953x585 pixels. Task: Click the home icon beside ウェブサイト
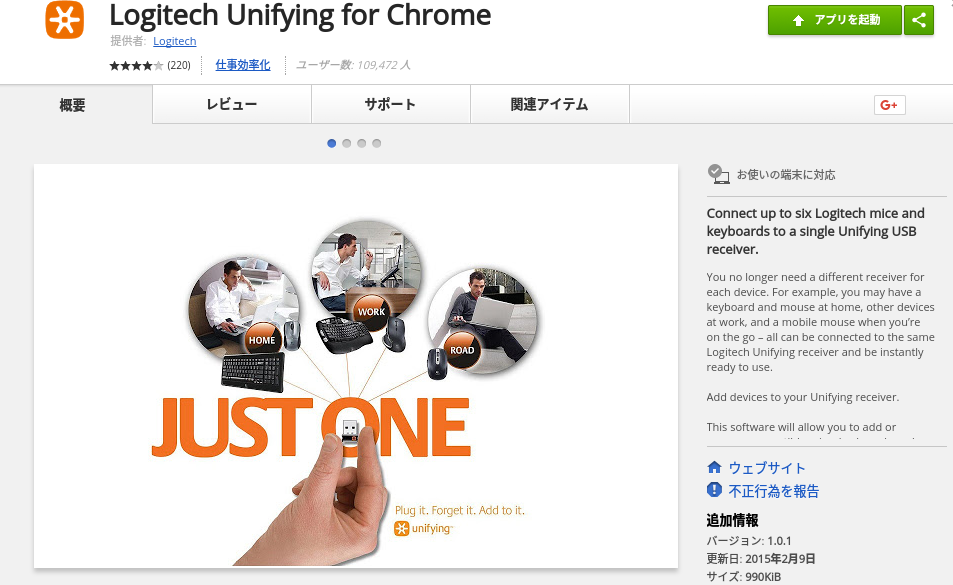pos(714,467)
